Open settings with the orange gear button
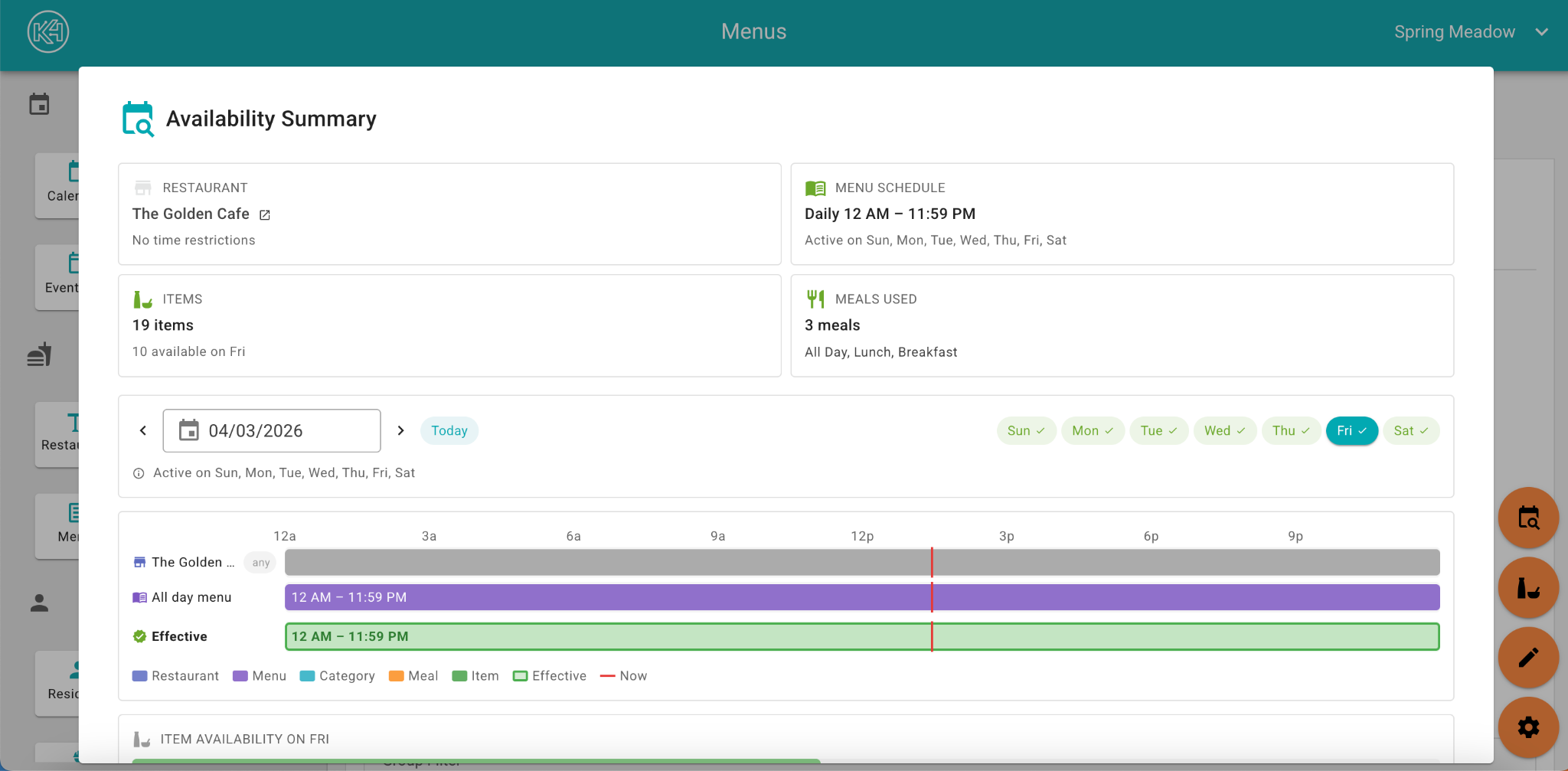The image size is (1568, 771). coord(1527,727)
